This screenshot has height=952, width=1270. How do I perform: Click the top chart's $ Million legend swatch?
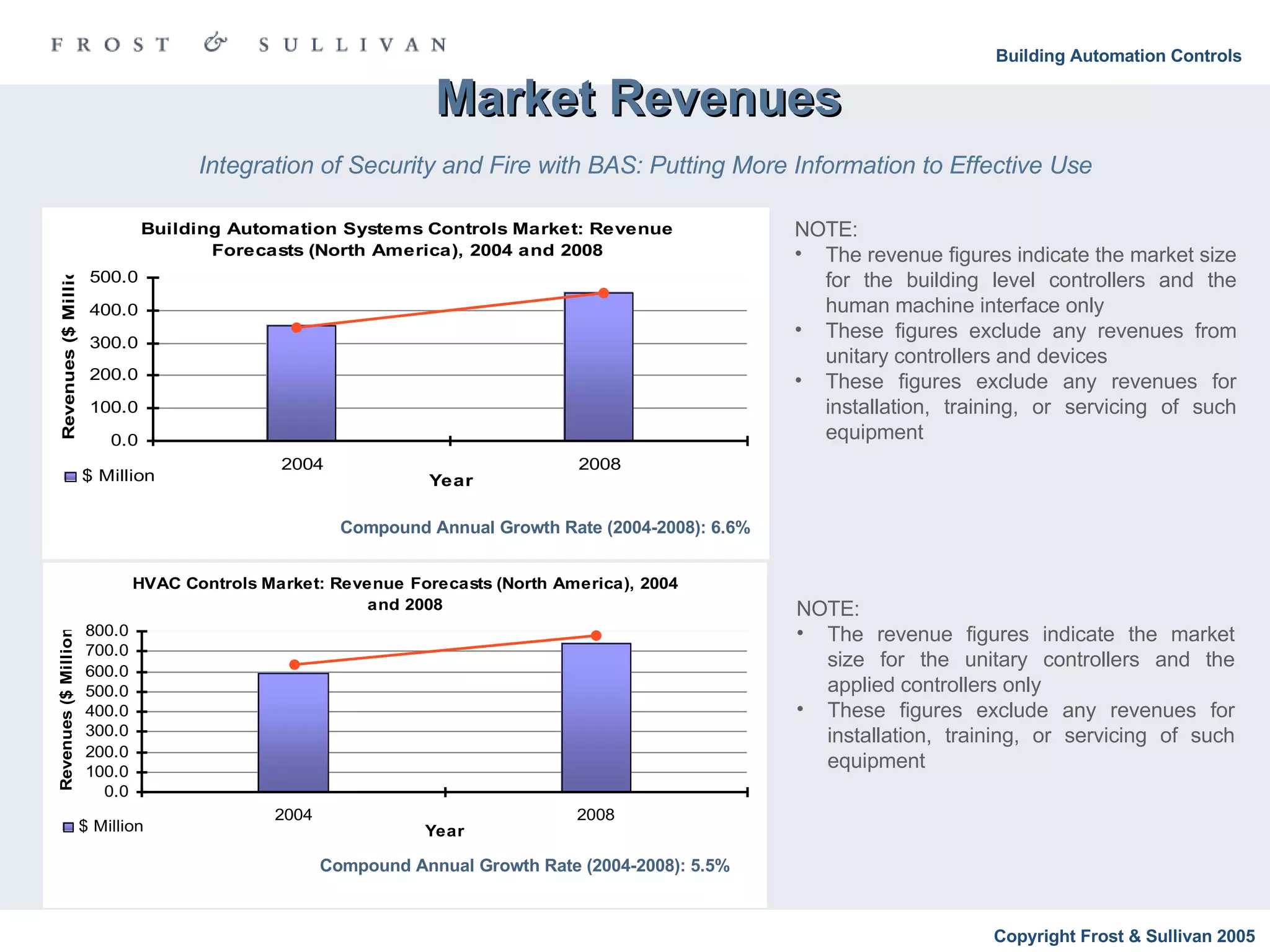pyautogui.click(x=71, y=477)
